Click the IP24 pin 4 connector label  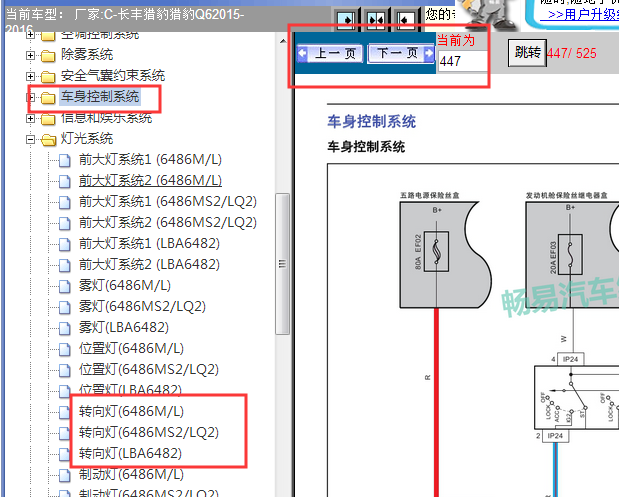[570, 359]
